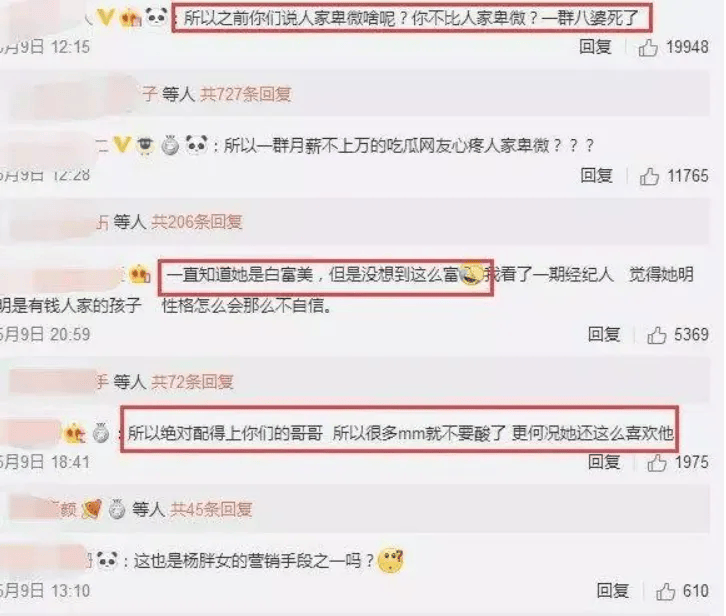Expand the 共72条回复 replies
726x616 pixels.
tap(192, 382)
